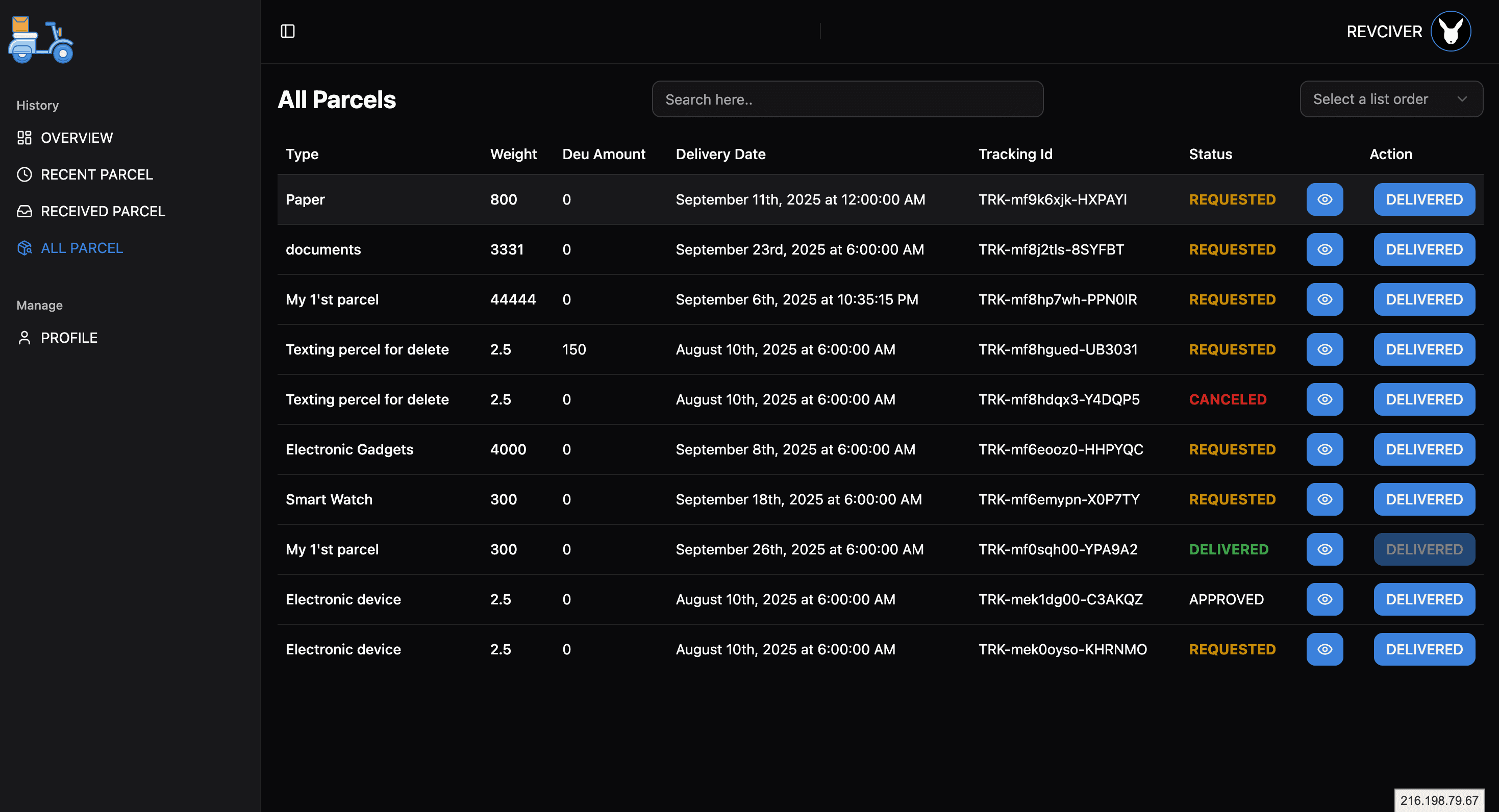Screen dimensions: 1499x812
Task: Click the Recent Parcel clock icon
Action: (x=24, y=174)
